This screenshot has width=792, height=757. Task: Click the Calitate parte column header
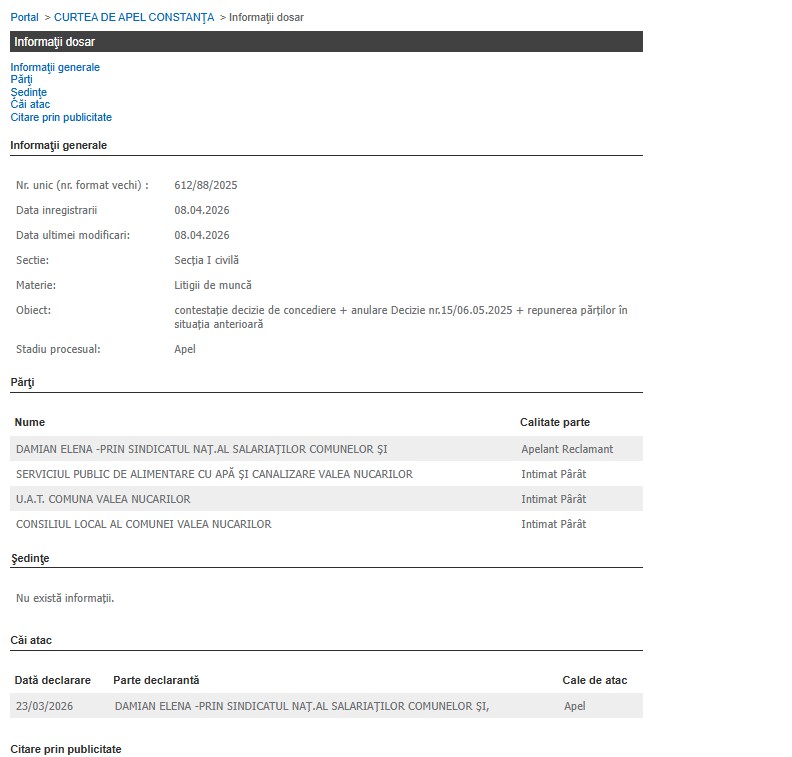pyautogui.click(x=554, y=422)
